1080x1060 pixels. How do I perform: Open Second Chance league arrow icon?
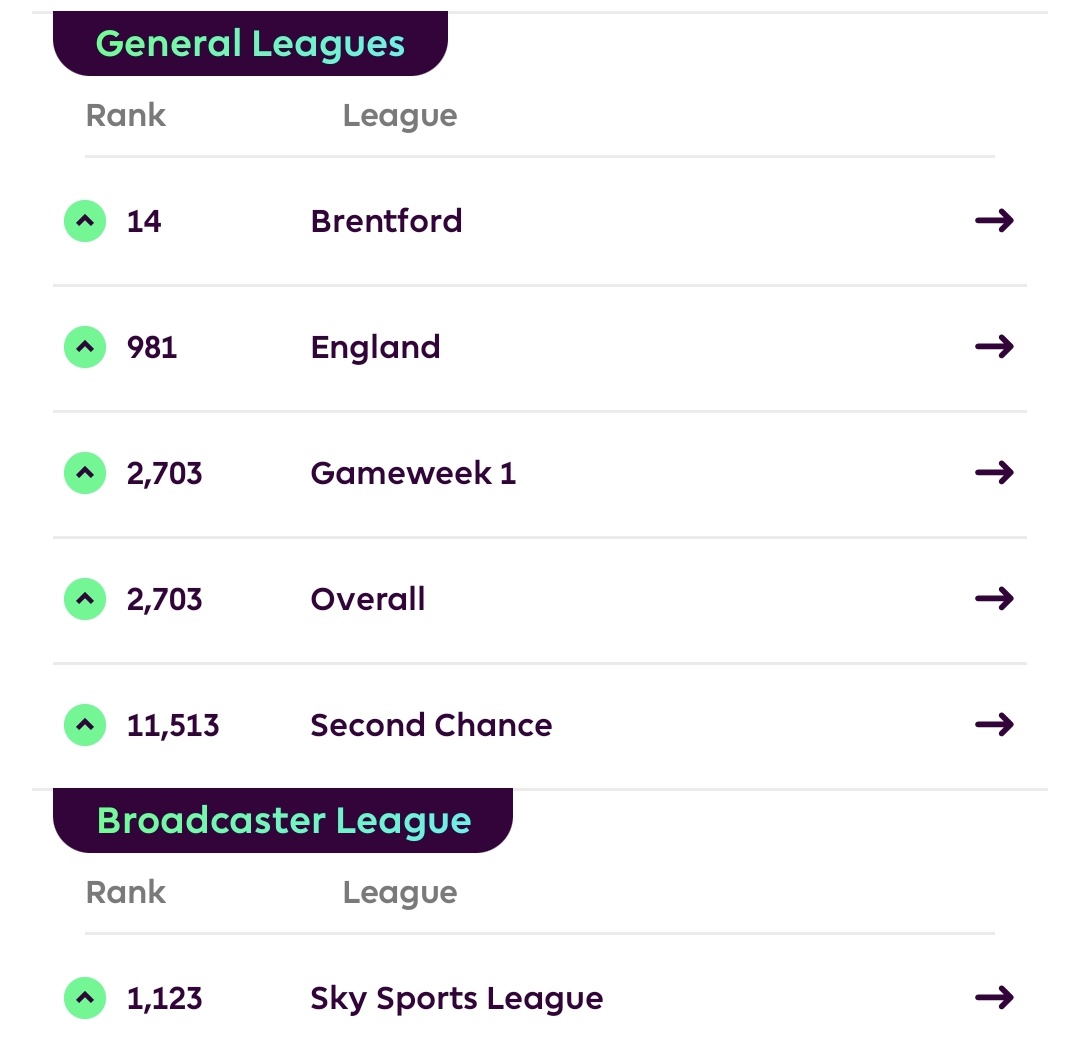(x=994, y=725)
